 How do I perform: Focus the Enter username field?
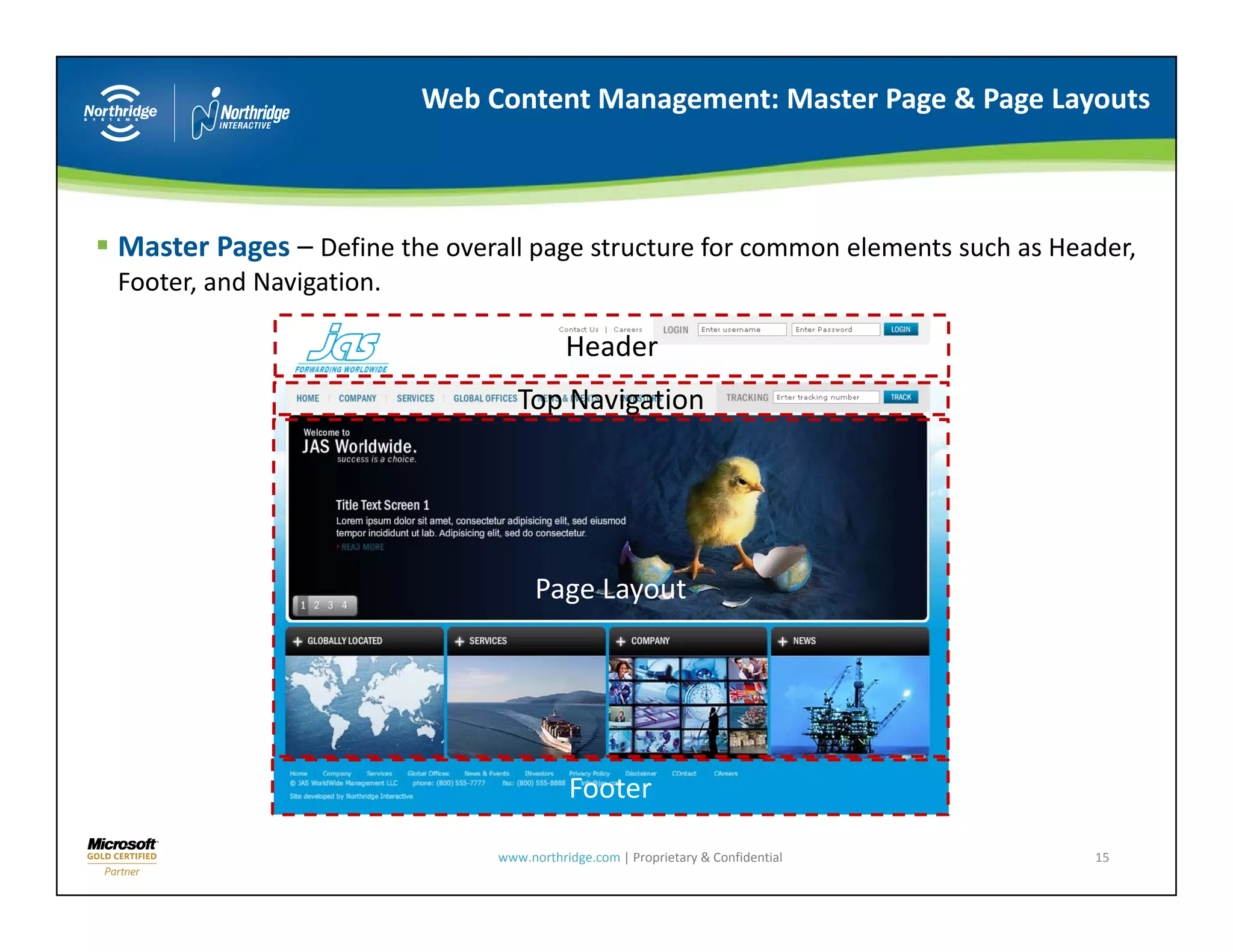click(x=742, y=329)
